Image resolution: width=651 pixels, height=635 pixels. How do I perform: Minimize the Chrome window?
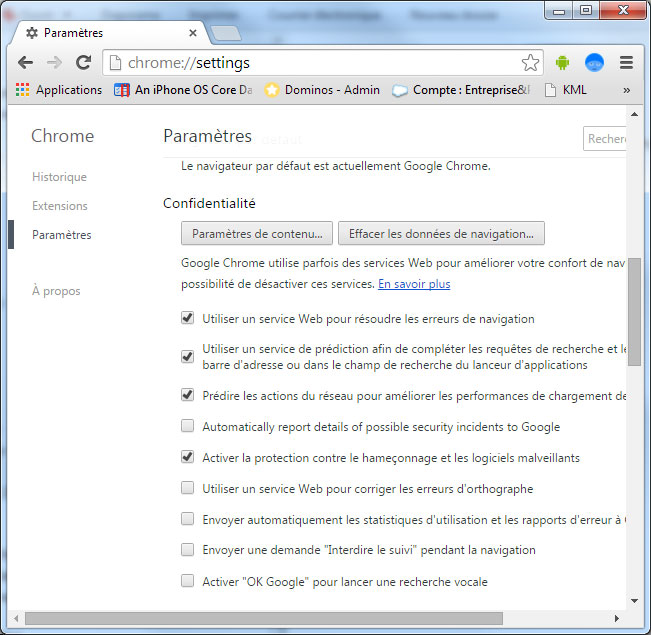pyautogui.click(x=559, y=10)
